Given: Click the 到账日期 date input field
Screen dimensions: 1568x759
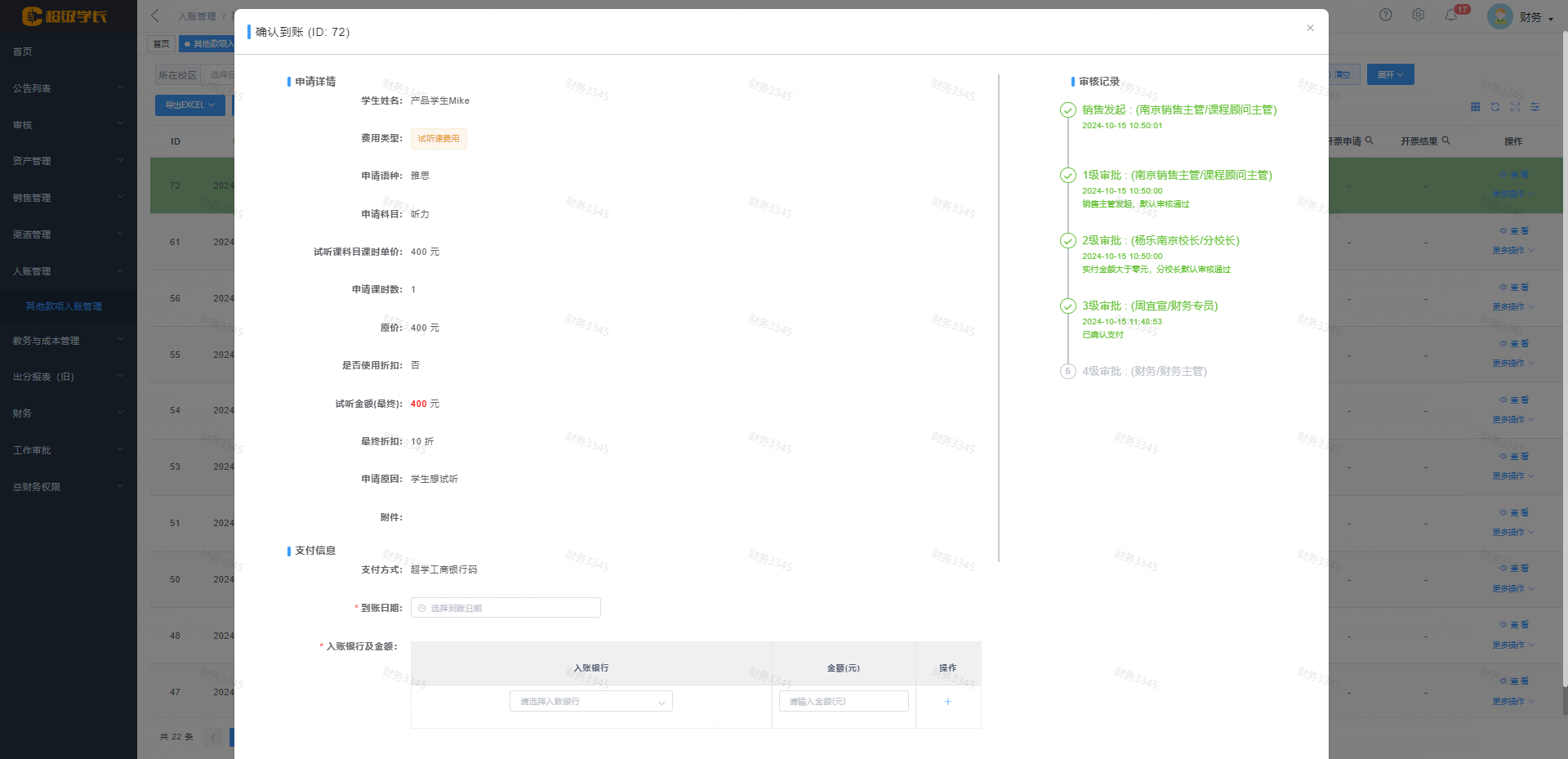Looking at the screenshot, I should [505, 607].
